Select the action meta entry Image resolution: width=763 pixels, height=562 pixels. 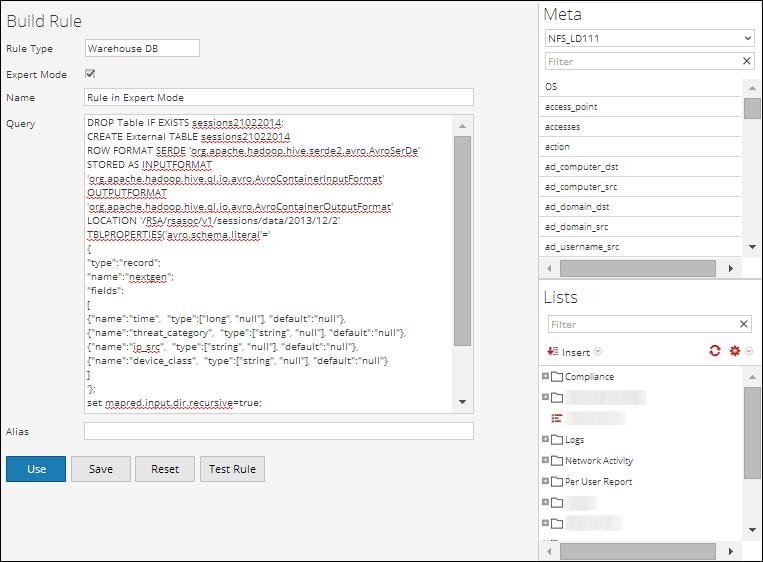pyautogui.click(x=640, y=146)
